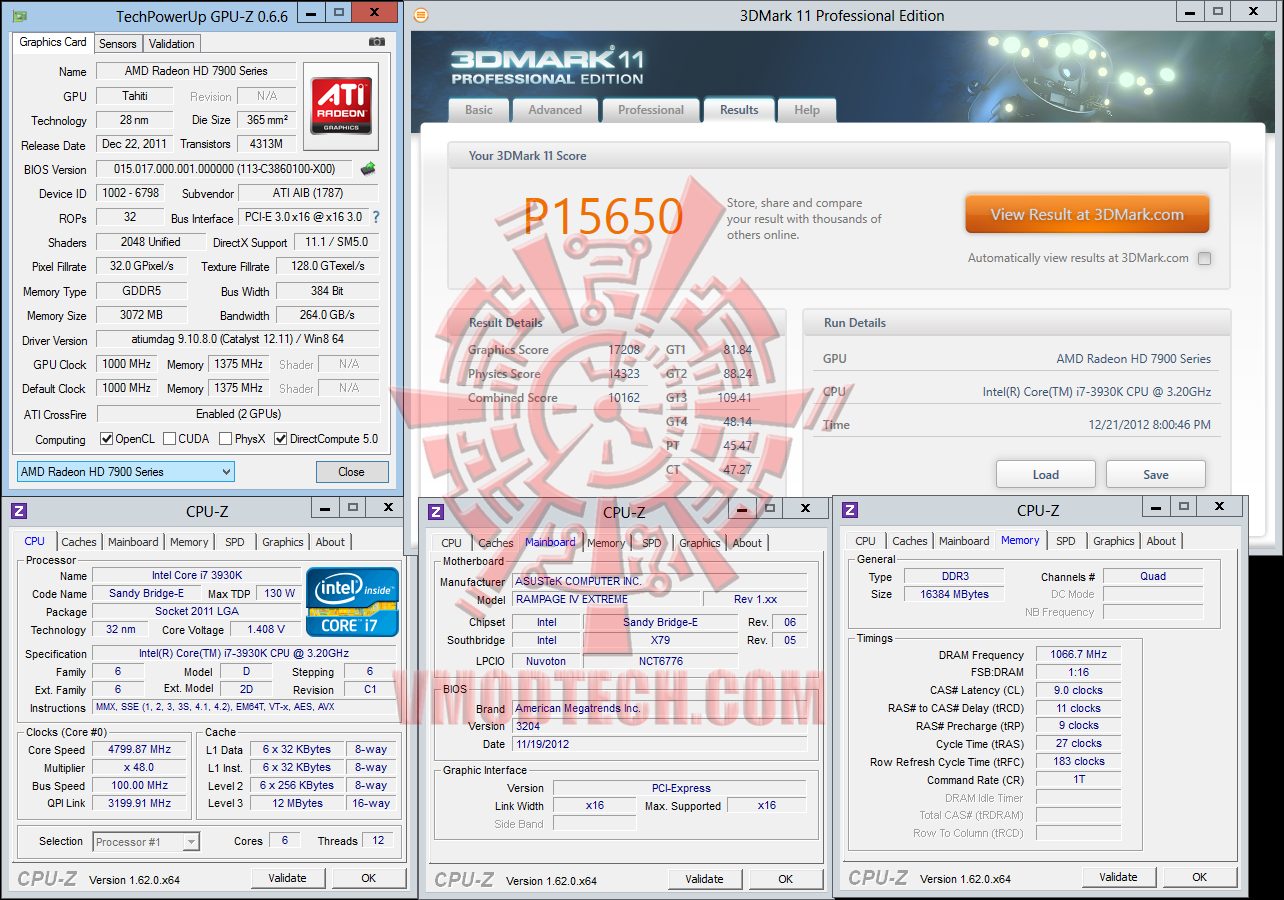Select the Graphics Card tab in GPU-Z

point(53,42)
